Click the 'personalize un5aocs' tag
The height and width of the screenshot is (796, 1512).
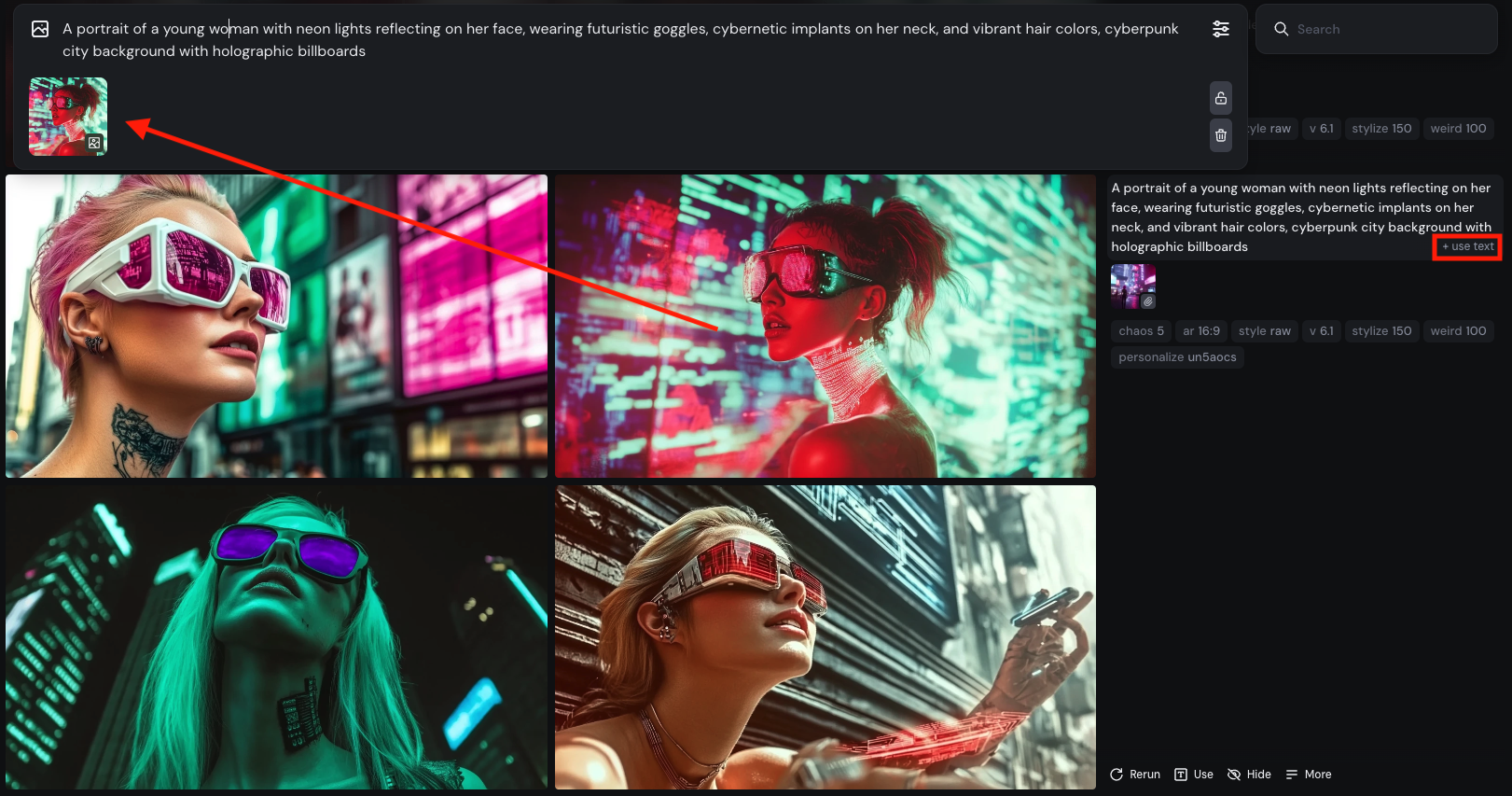pos(1177,357)
